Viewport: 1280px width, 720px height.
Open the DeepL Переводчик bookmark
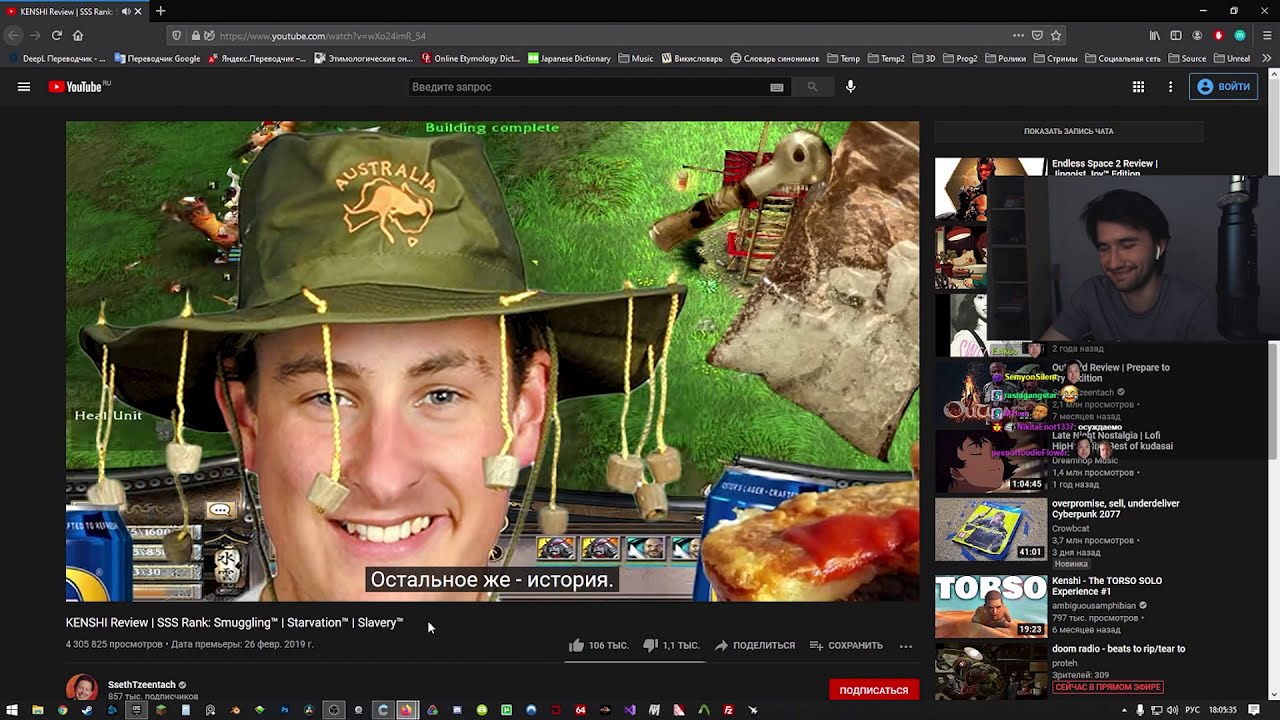[x=57, y=58]
